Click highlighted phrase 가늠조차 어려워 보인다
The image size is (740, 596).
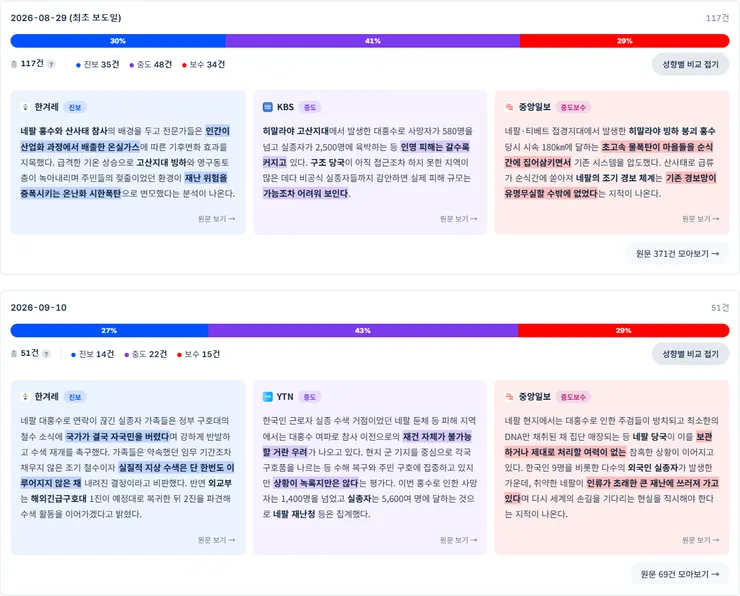coord(306,193)
